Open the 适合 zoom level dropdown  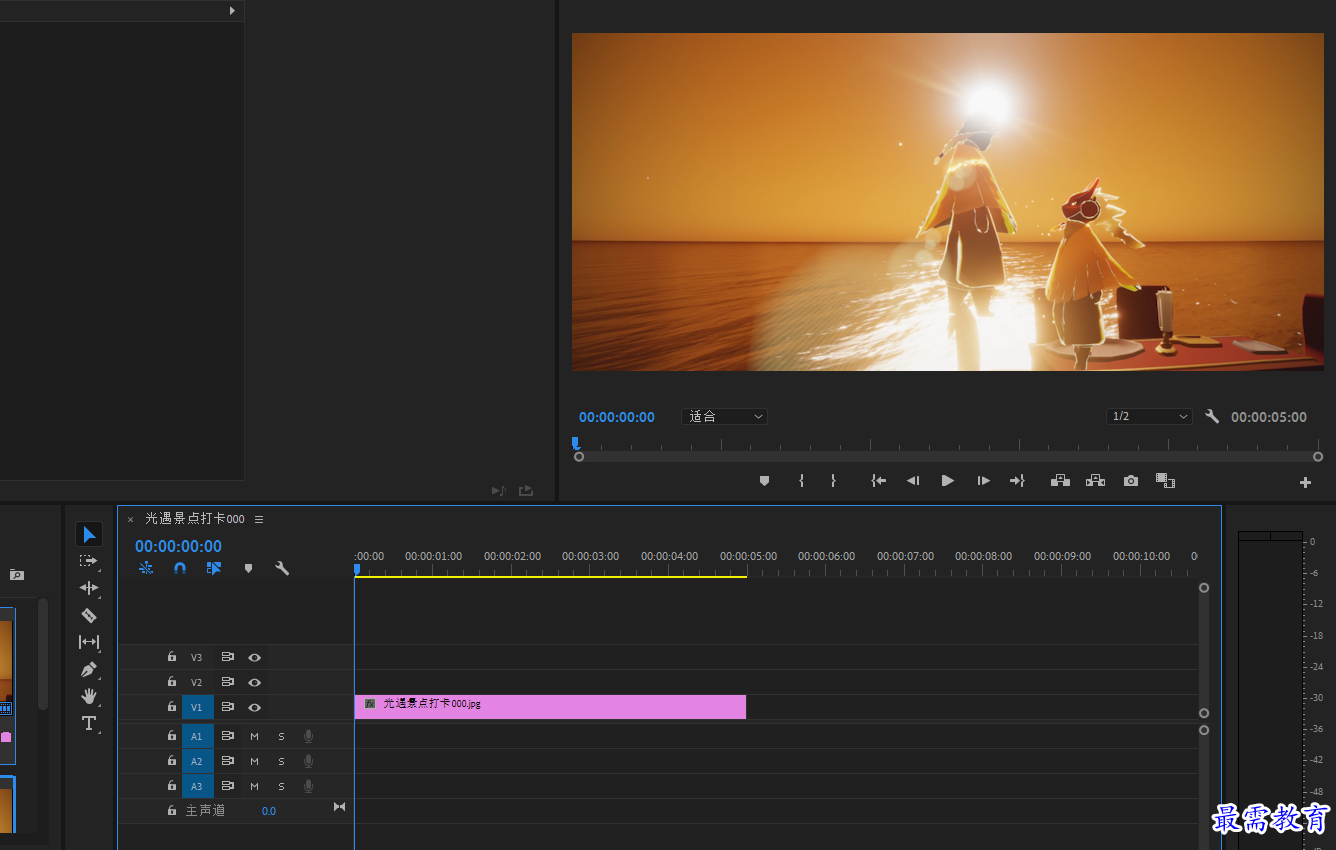pyautogui.click(x=724, y=416)
